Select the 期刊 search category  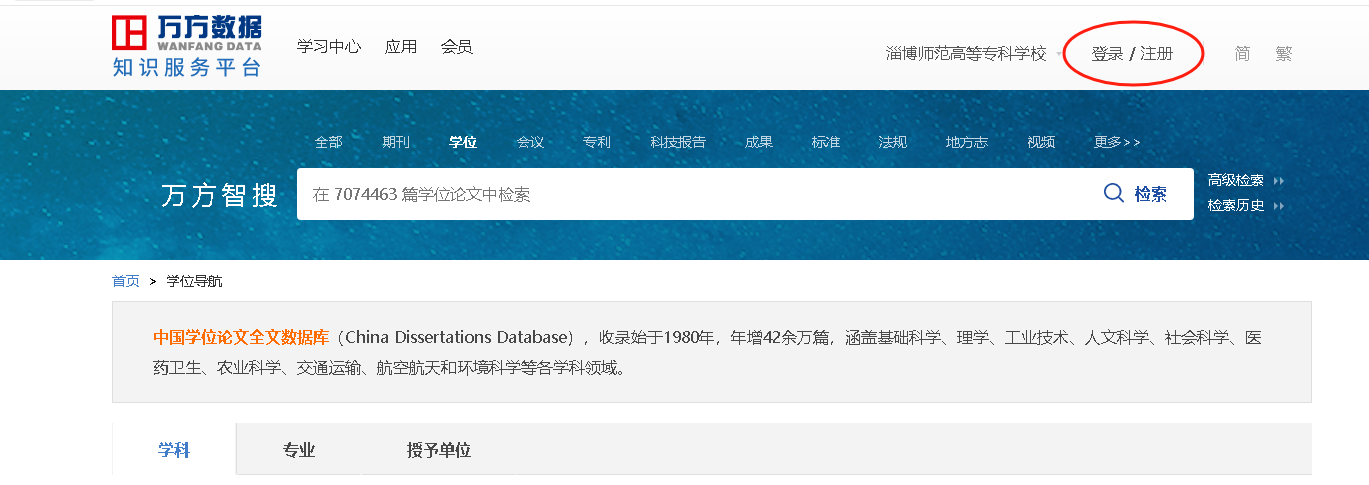click(x=396, y=142)
